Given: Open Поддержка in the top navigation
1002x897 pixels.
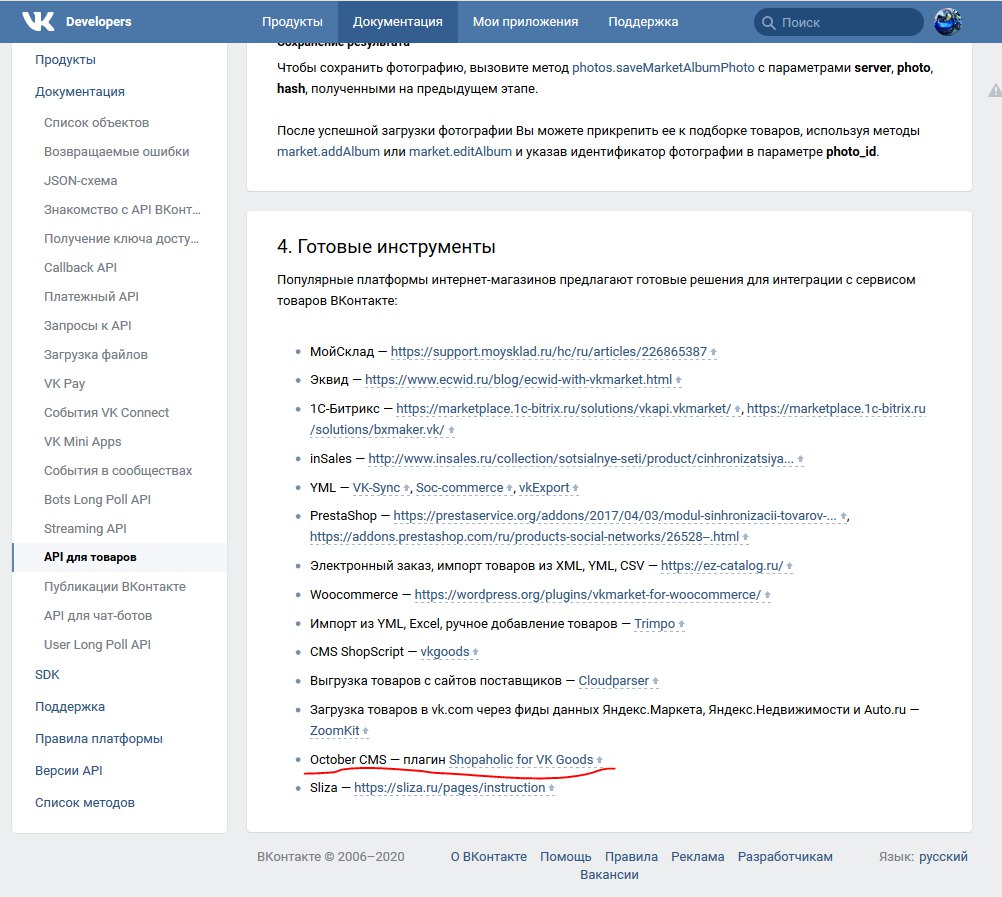Looking at the screenshot, I should (643, 21).
